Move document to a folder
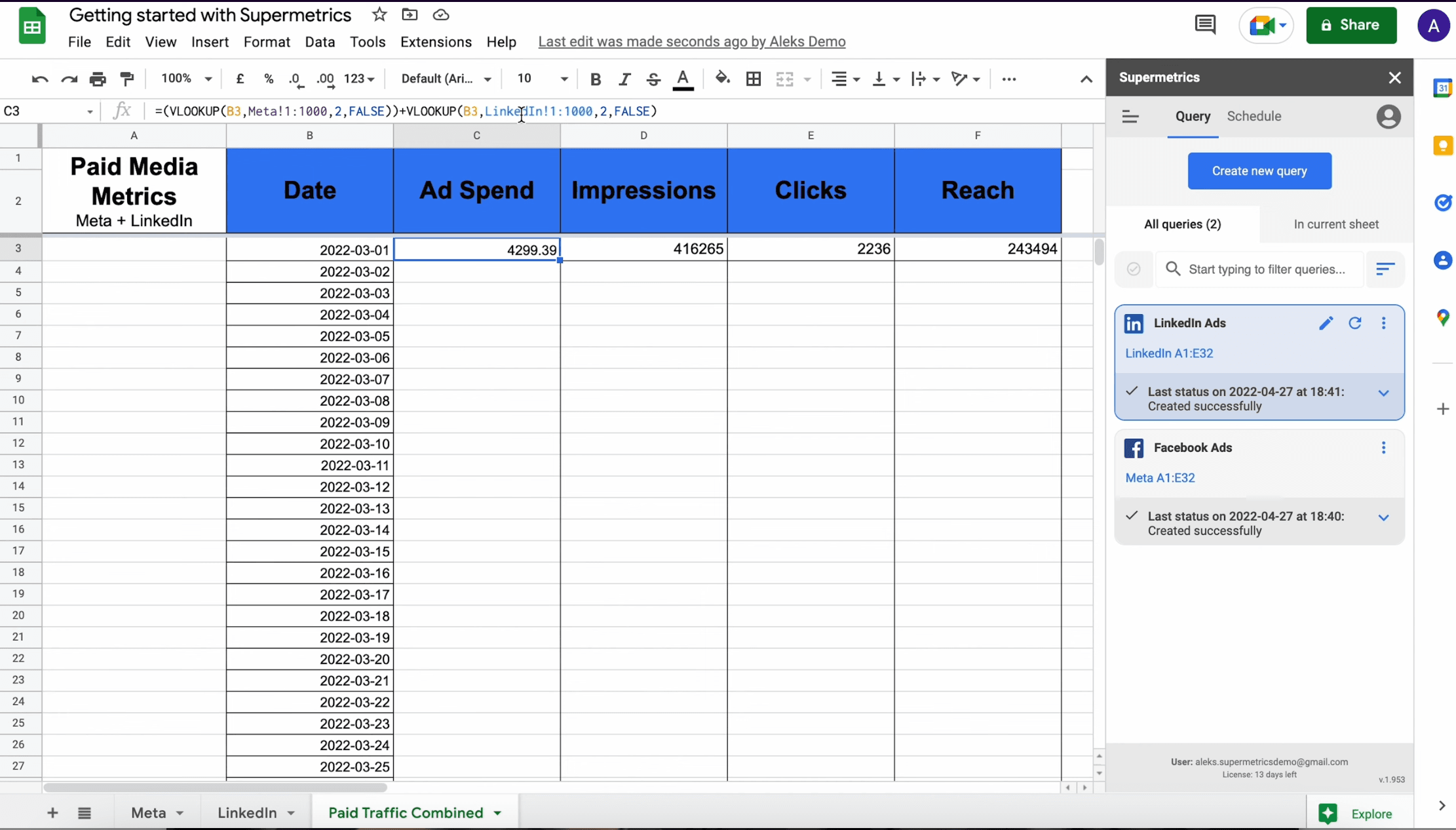 click(x=410, y=14)
